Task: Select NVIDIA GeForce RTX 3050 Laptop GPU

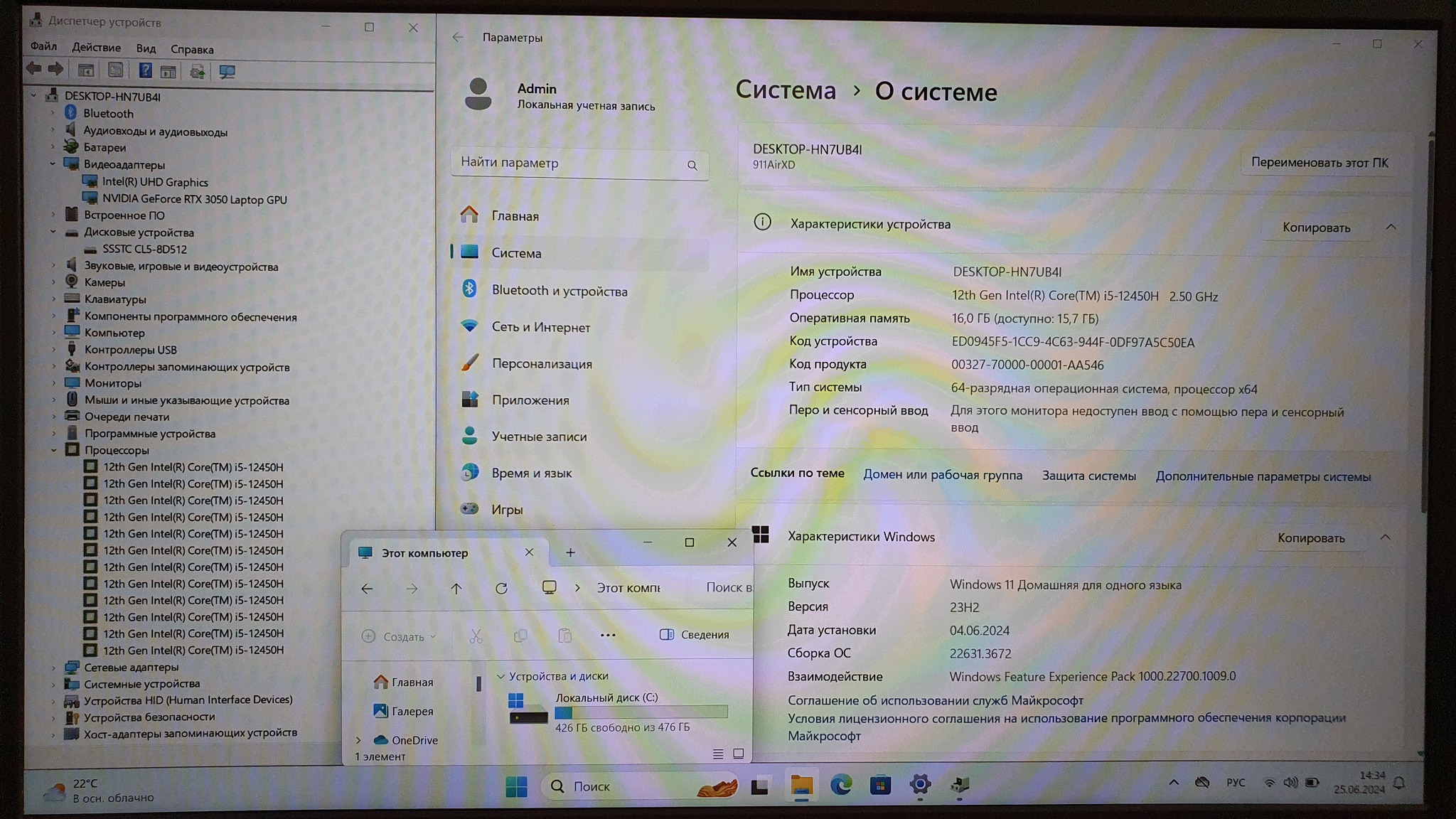Action: click(x=194, y=199)
